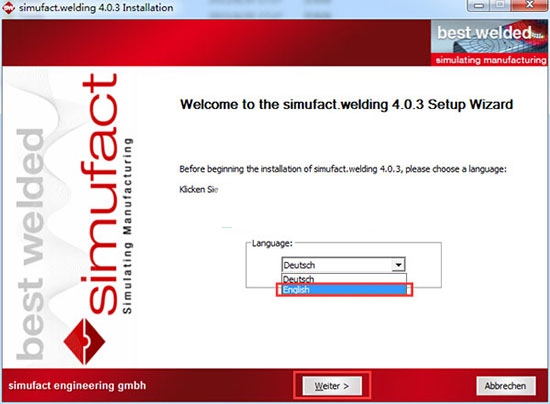Click the Language: group label

click(x=272, y=243)
